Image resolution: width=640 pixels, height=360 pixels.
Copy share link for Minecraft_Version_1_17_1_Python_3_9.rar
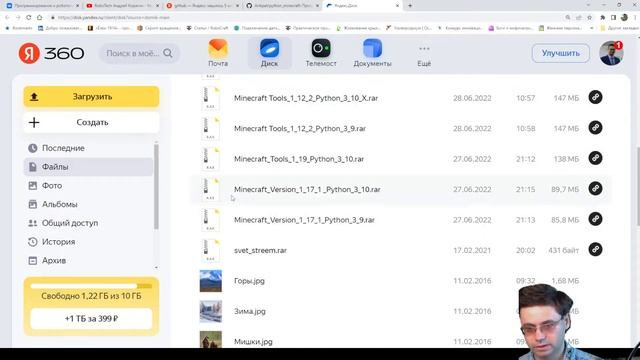tap(596, 219)
